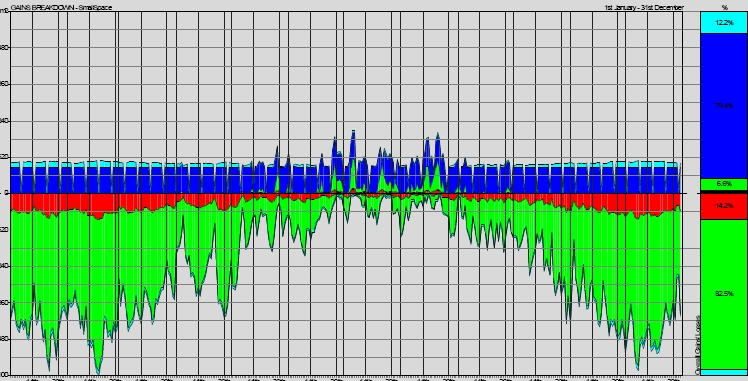The height and width of the screenshot is (381, 748).
Task: Click the GAINS BREAKDOWN - SmallSpace title
Action: (61, 7)
